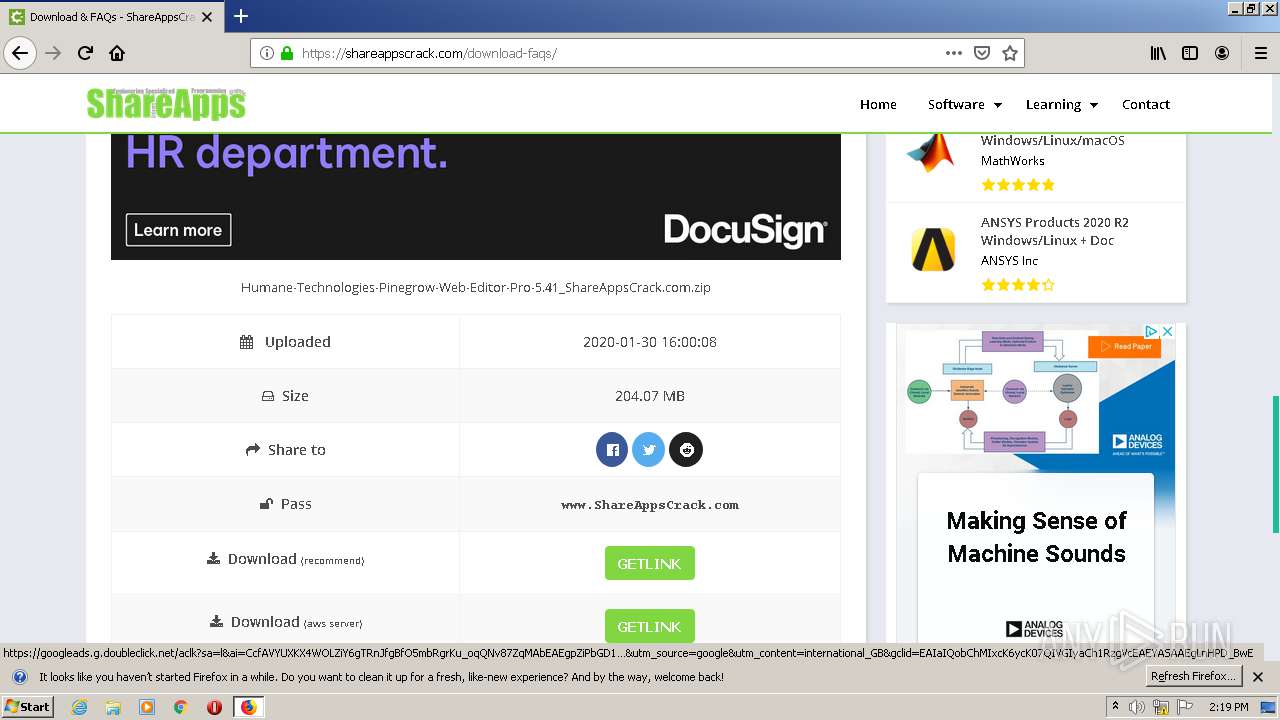Open AdChoices info icon on sidebar ad

(x=1152, y=331)
